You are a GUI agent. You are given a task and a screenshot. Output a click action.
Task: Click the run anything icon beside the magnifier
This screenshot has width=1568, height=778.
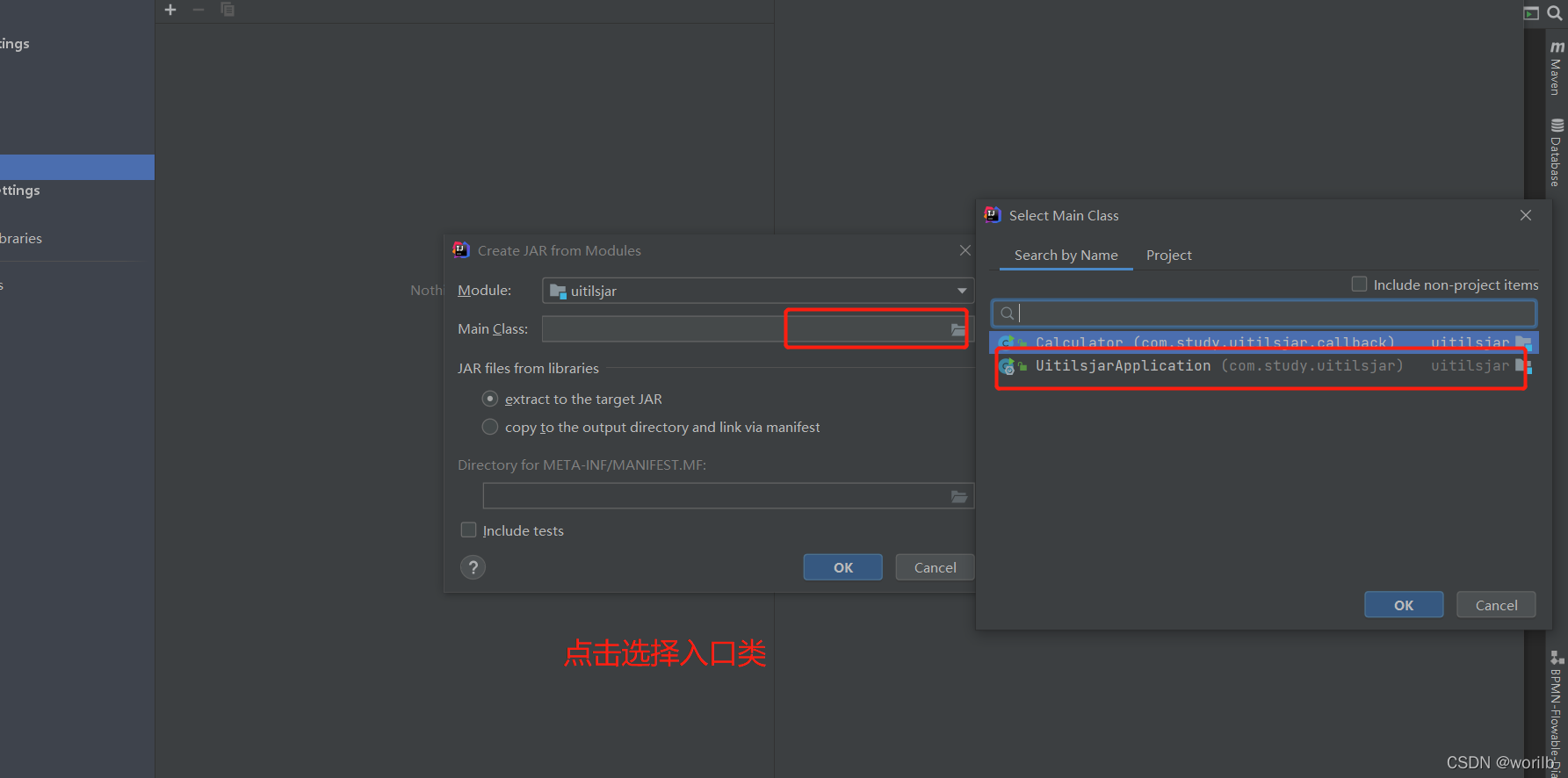[x=1531, y=12]
